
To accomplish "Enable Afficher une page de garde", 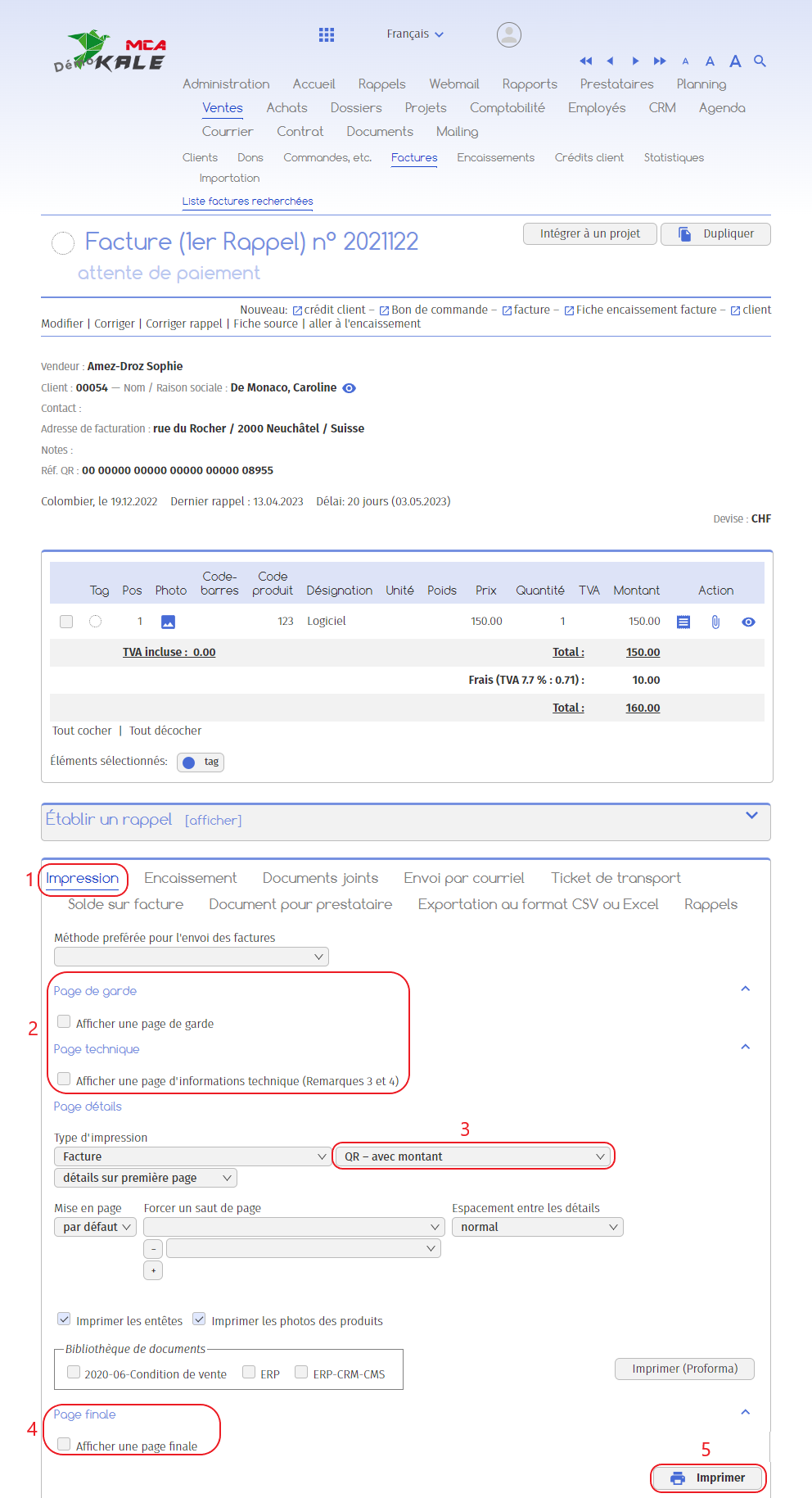I will pyautogui.click(x=64, y=1021).
